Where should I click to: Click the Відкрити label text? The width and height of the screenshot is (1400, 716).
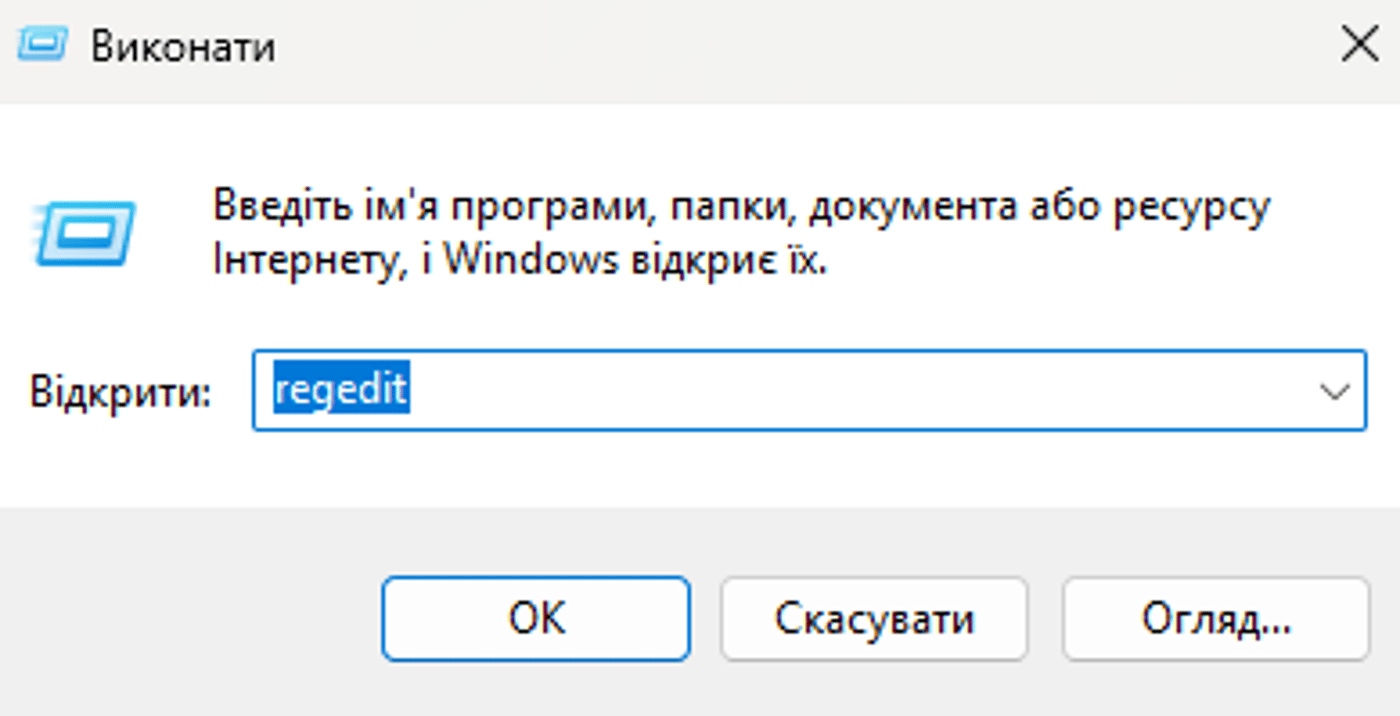pyautogui.click(x=120, y=390)
